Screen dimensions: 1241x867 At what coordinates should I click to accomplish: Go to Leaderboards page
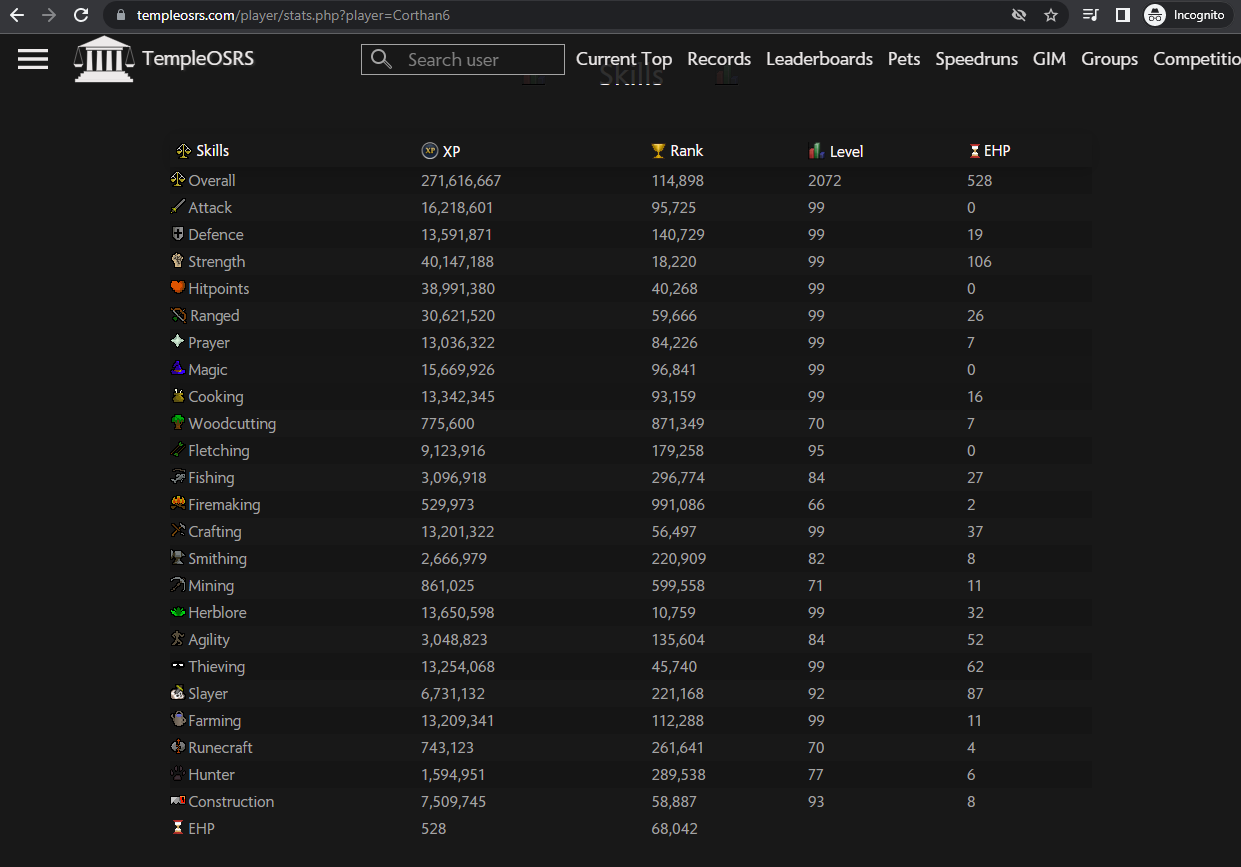pos(819,59)
